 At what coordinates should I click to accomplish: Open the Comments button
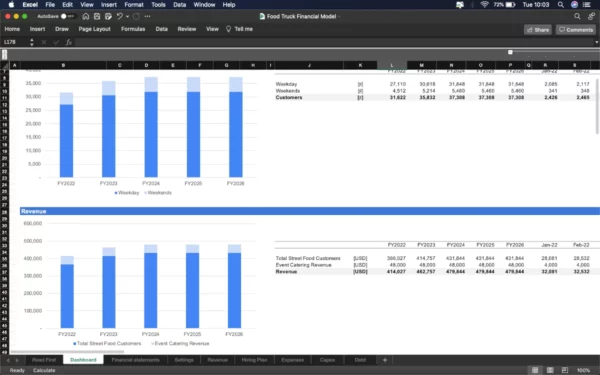576,29
